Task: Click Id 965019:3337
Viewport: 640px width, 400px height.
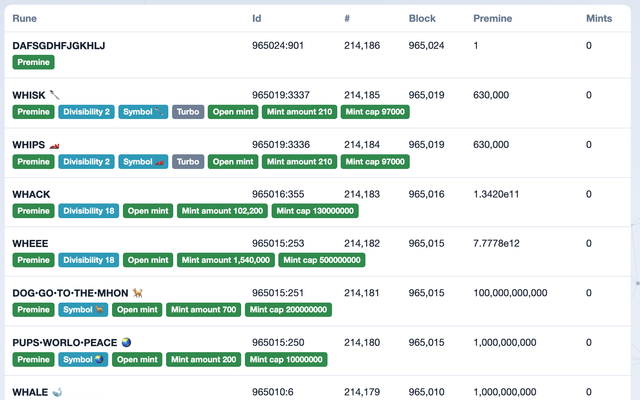Action: coord(281,95)
